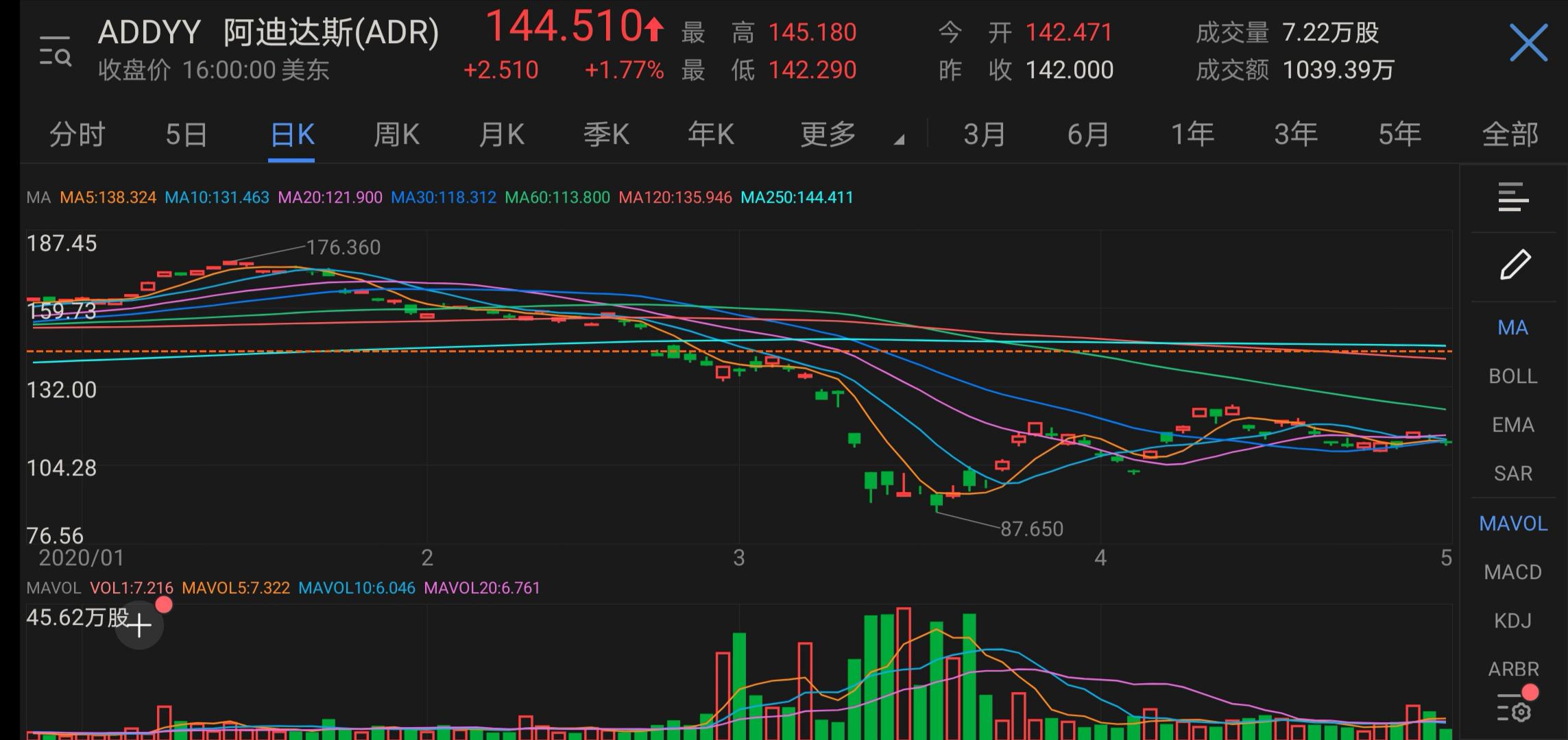1568x740 pixels.
Task: Click the 收盘价 16:00:00 美东 timestamp
Action: point(213,70)
